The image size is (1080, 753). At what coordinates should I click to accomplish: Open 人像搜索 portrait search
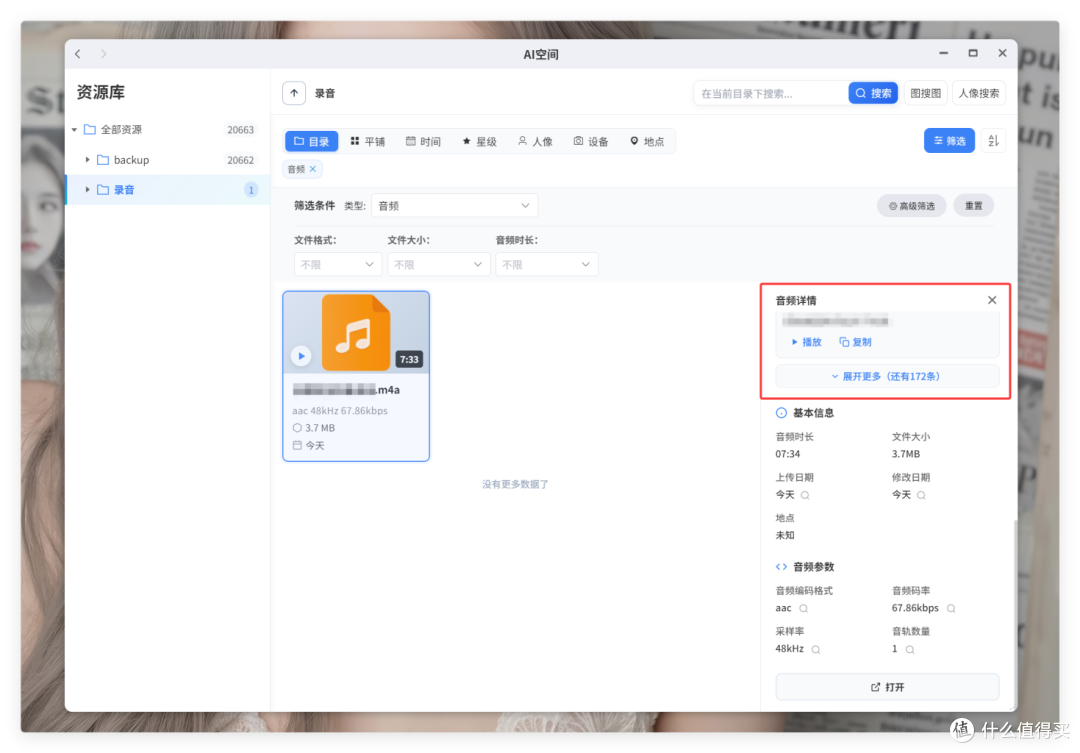click(979, 93)
